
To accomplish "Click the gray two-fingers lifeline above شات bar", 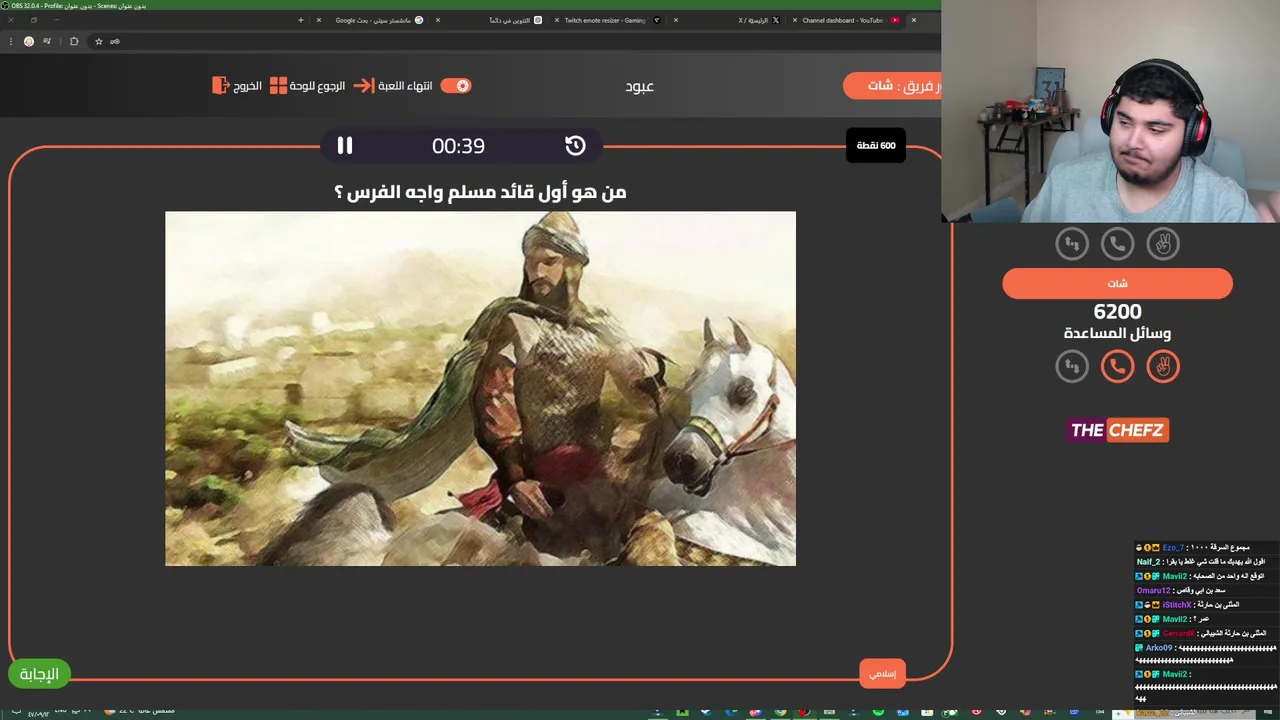I will (1163, 244).
